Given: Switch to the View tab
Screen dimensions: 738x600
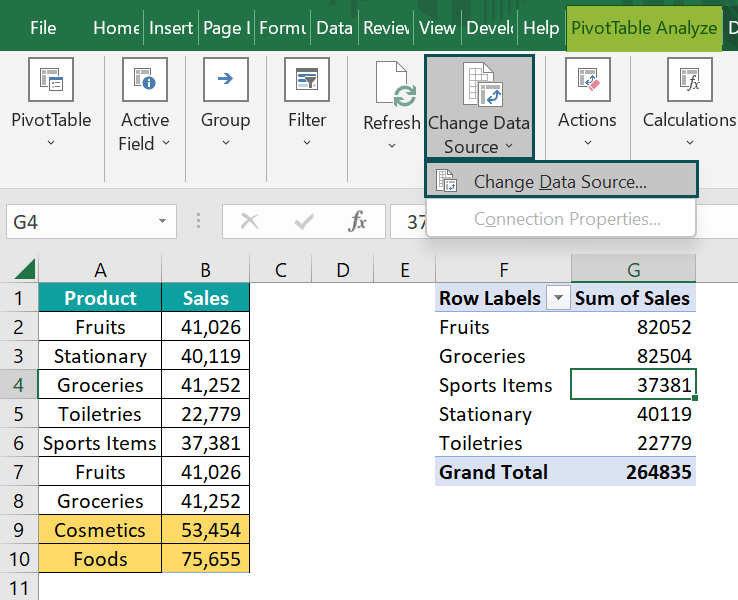Looking at the screenshot, I should pos(437,28).
